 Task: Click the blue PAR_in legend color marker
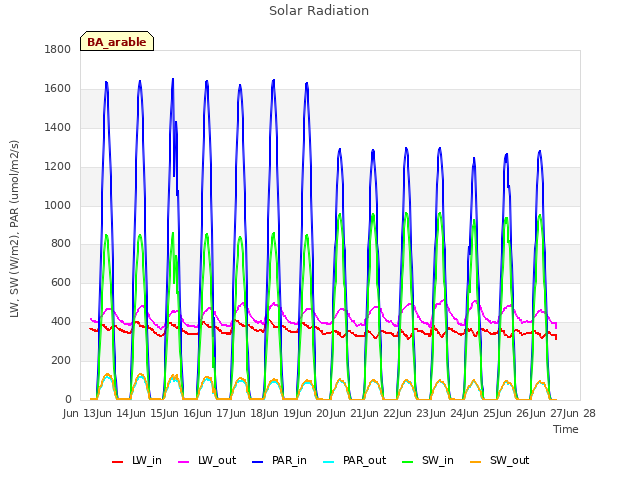pos(258,462)
